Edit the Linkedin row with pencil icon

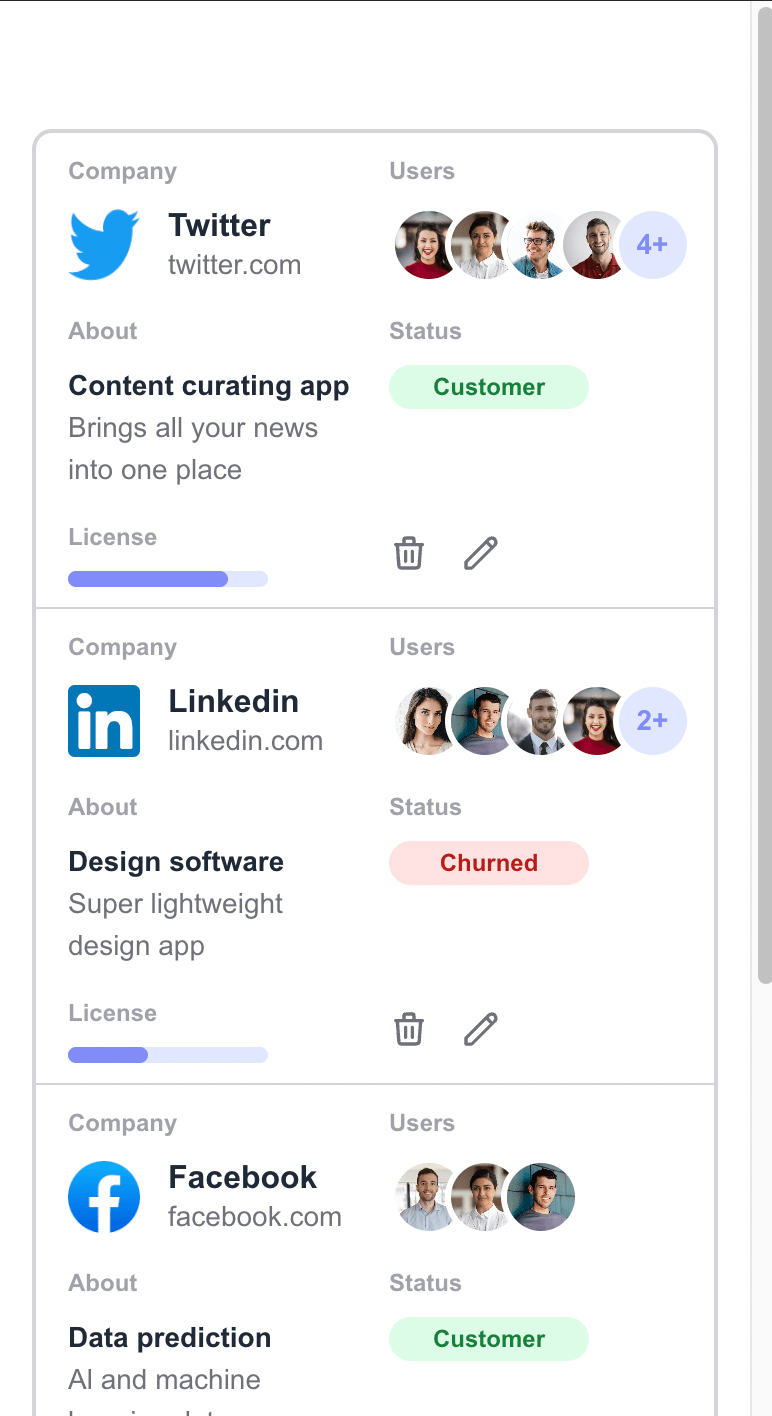pos(481,1029)
